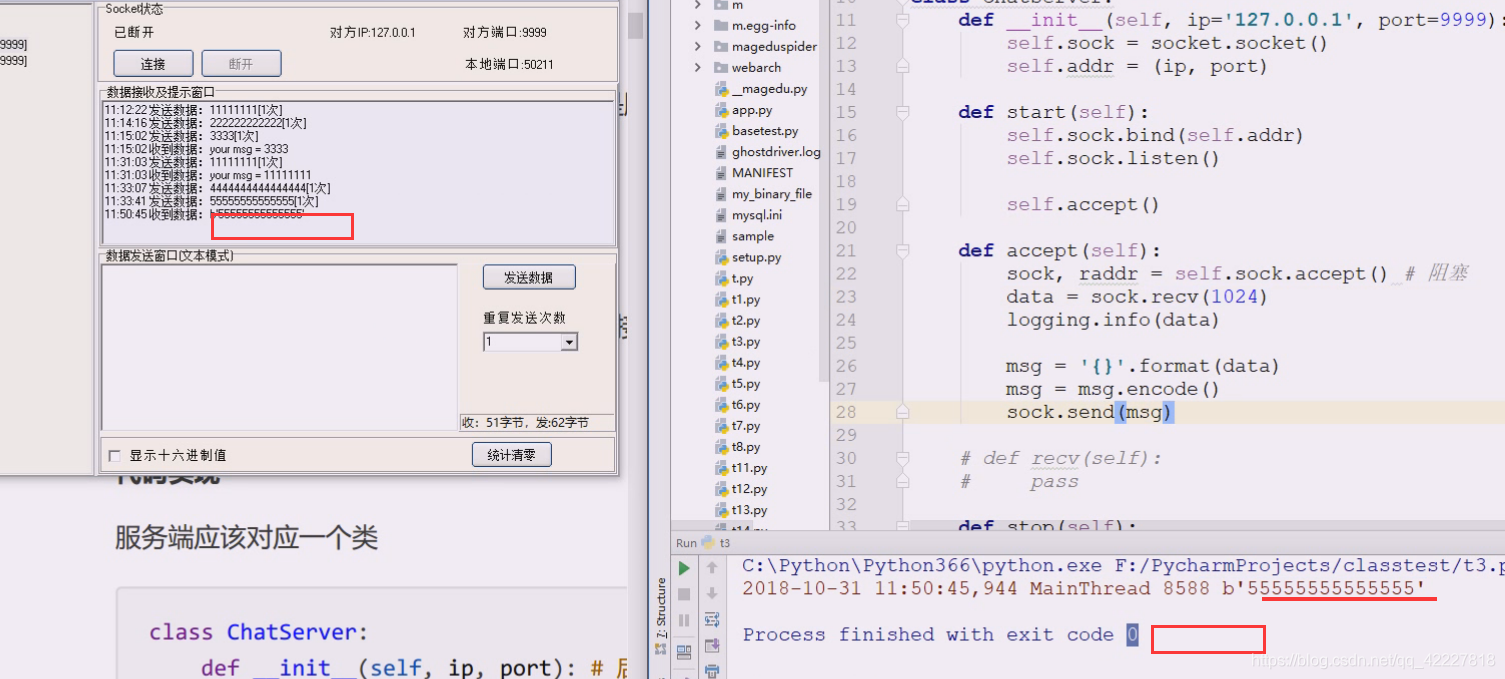Click logging.info(data) code line
This screenshot has height=679, width=1505.
[x=1113, y=320]
